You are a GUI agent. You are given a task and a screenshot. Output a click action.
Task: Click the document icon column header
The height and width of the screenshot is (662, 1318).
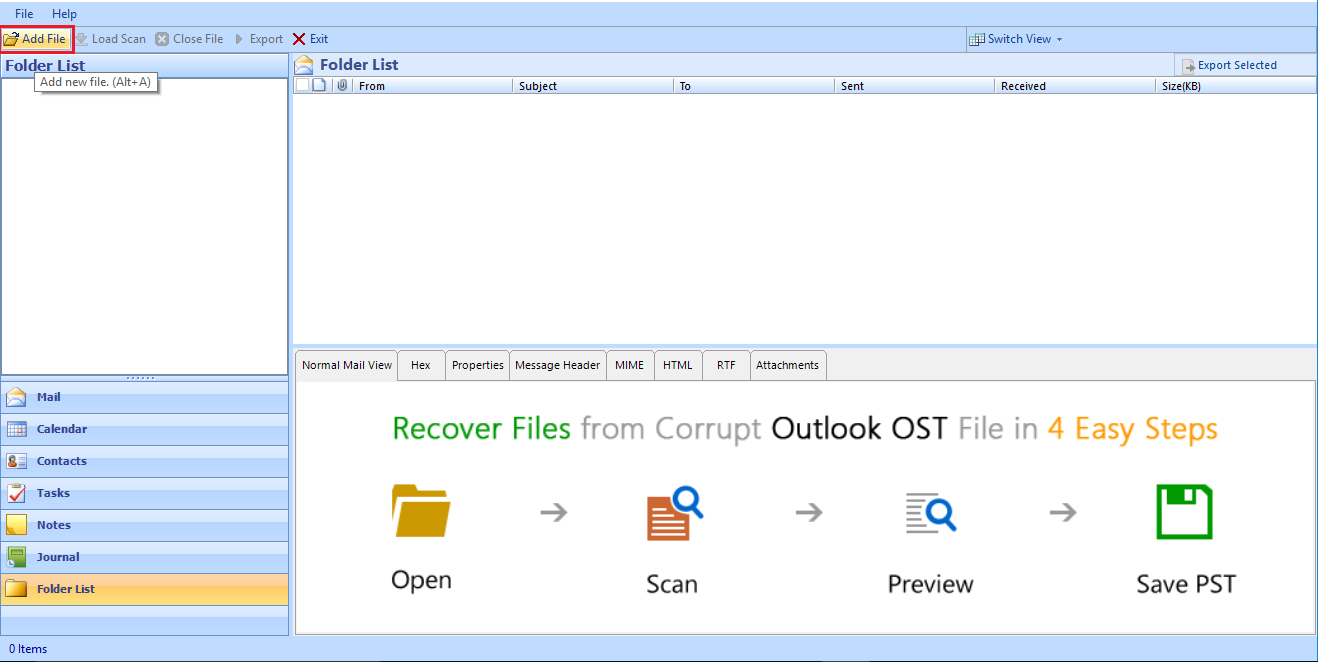[320, 86]
